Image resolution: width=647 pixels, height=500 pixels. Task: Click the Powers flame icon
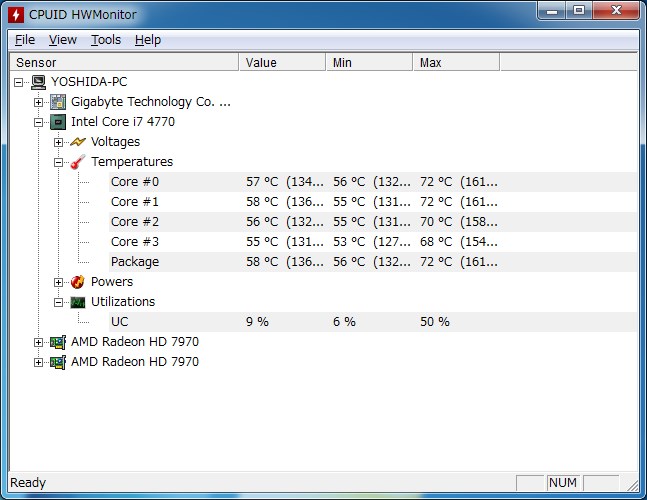tap(78, 282)
